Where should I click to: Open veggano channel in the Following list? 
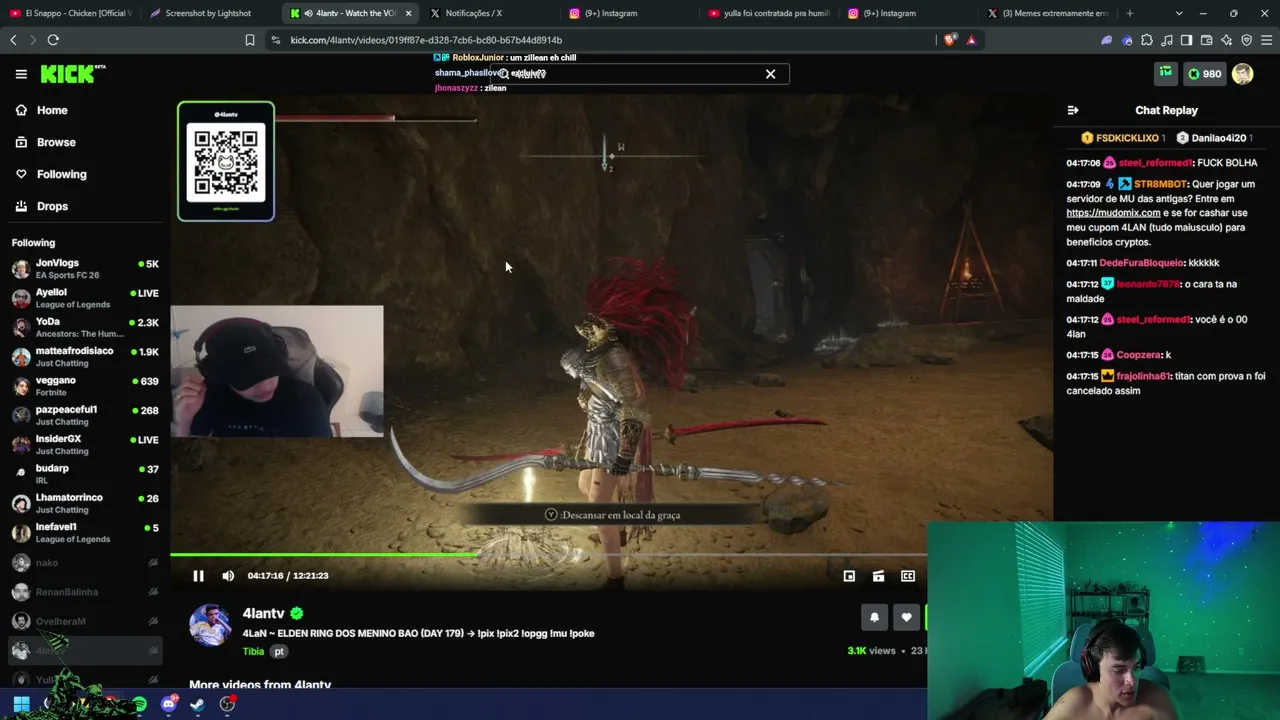pos(85,386)
